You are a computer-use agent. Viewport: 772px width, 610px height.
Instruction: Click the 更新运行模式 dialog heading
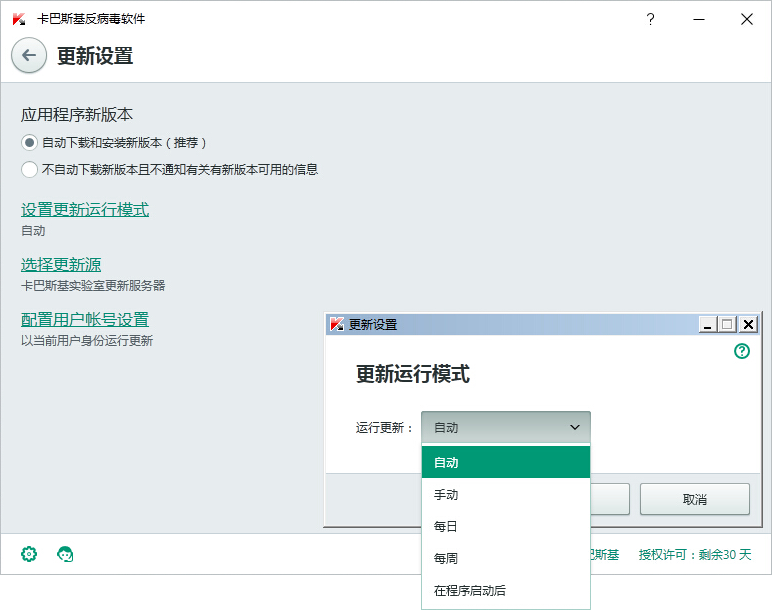tap(413, 374)
